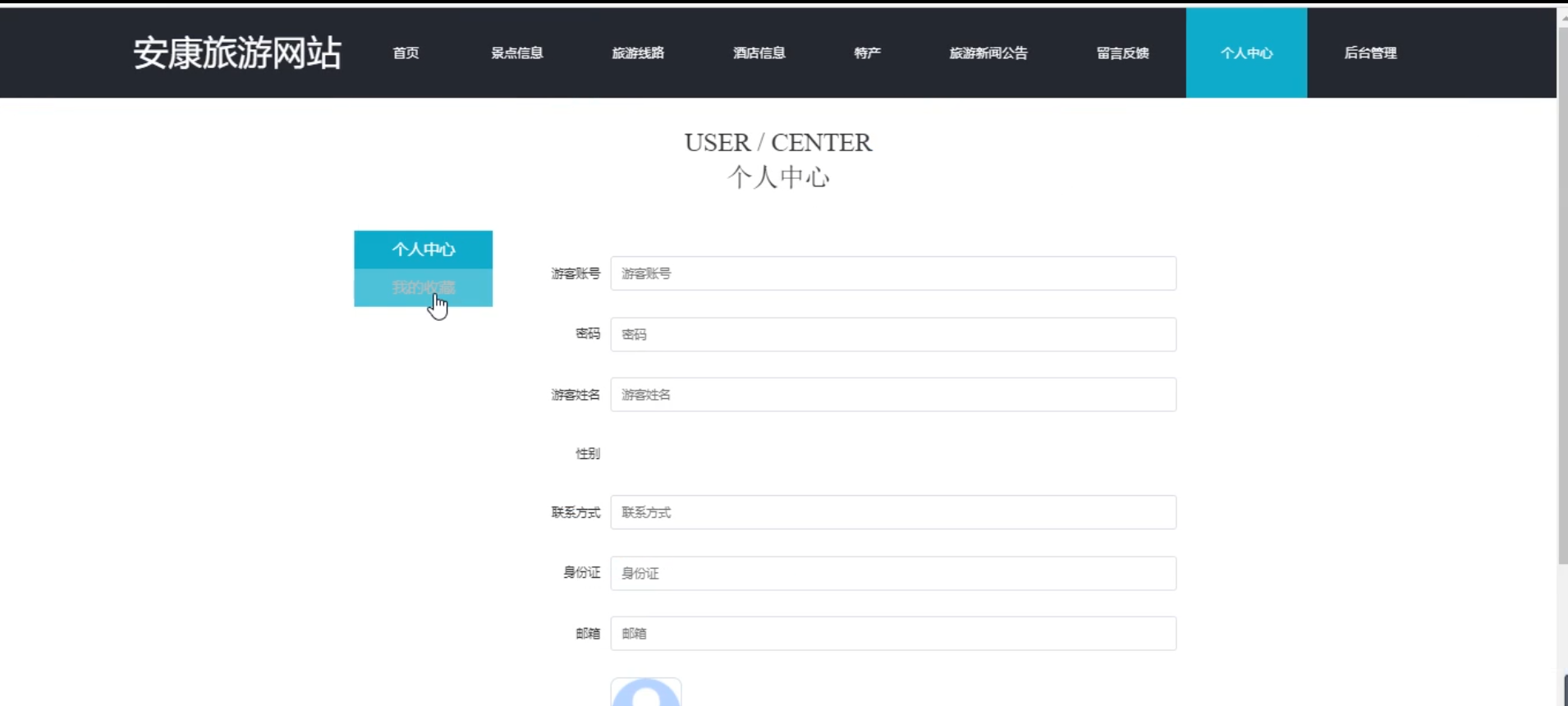The height and width of the screenshot is (706, 1568).
Task: Go to 景点信息 in navigation bar
Action: tap(517, 53)
